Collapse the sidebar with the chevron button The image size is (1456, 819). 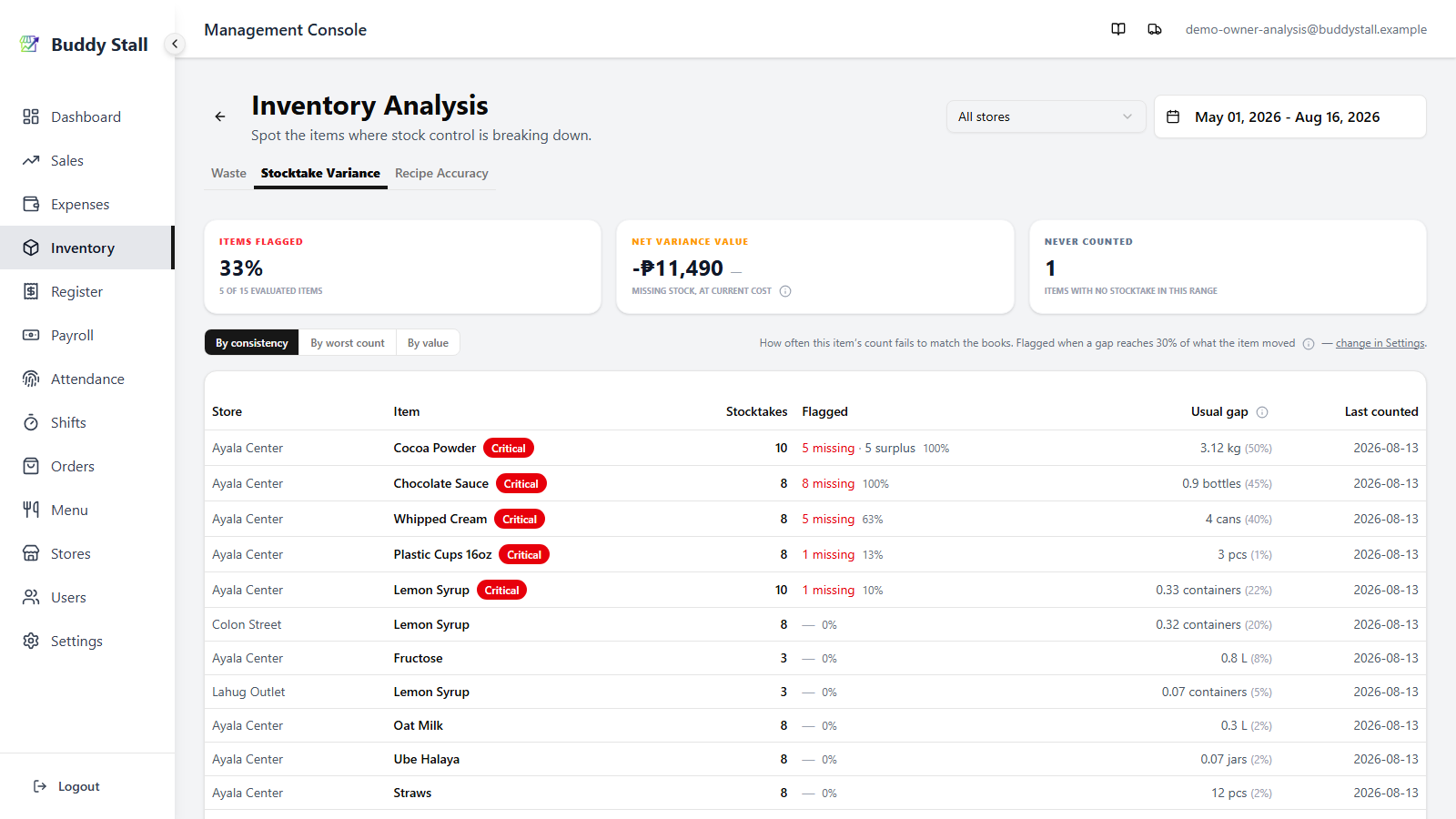pos(175,44)
